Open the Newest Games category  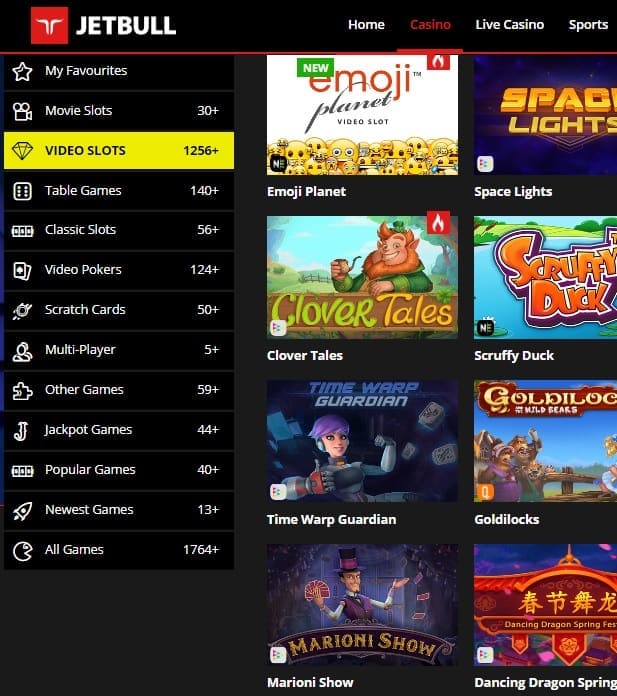[x=119, y=510]
